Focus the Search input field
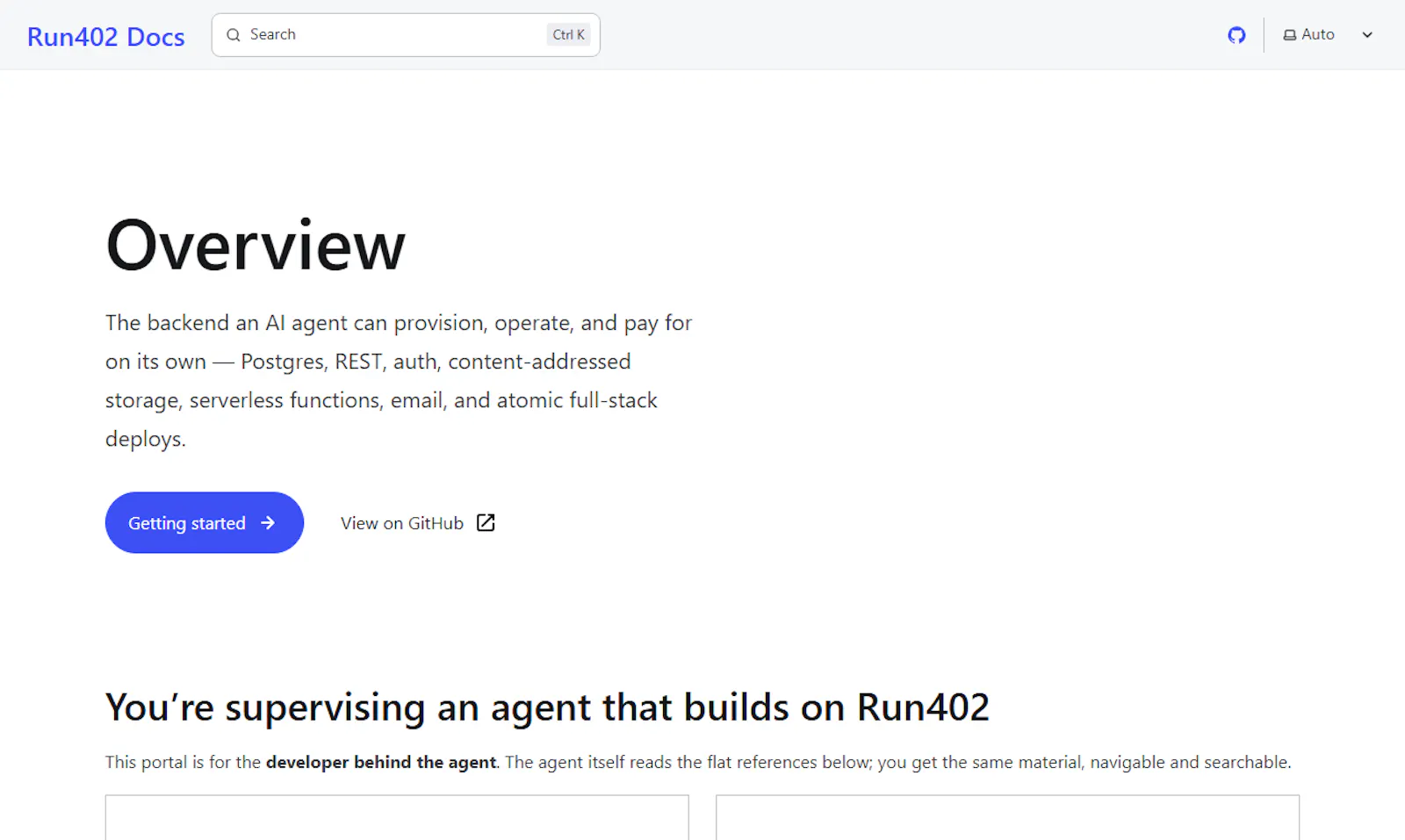This screenshot has width=1405, height=840. coord(406,35)
